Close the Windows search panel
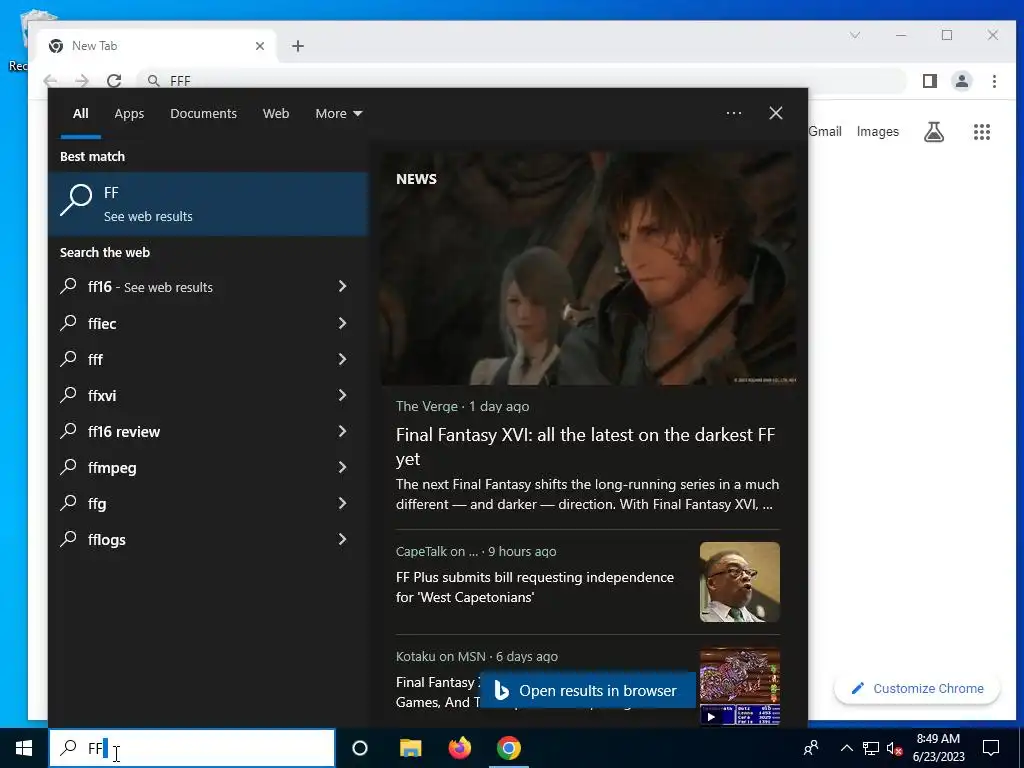The image size is (1024, 768). (x=776, y=113)
